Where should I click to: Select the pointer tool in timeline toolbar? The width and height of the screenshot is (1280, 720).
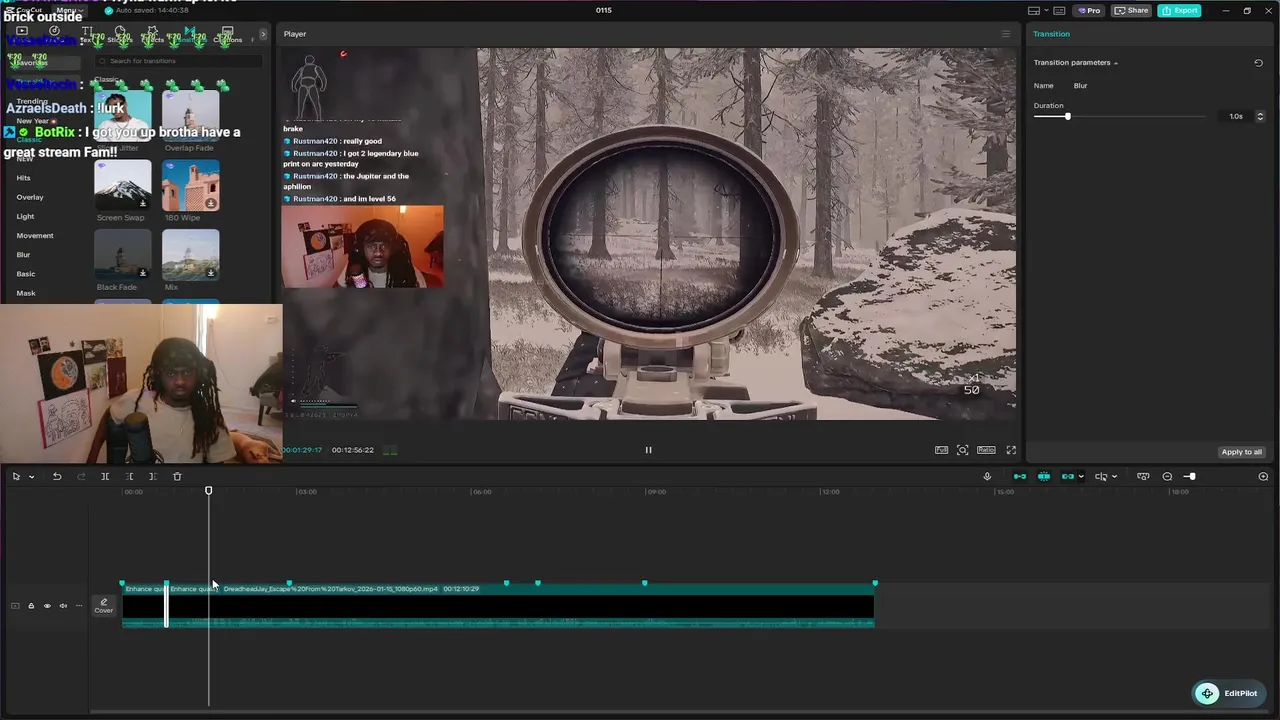pyautogui.click(x=16, y=477)
